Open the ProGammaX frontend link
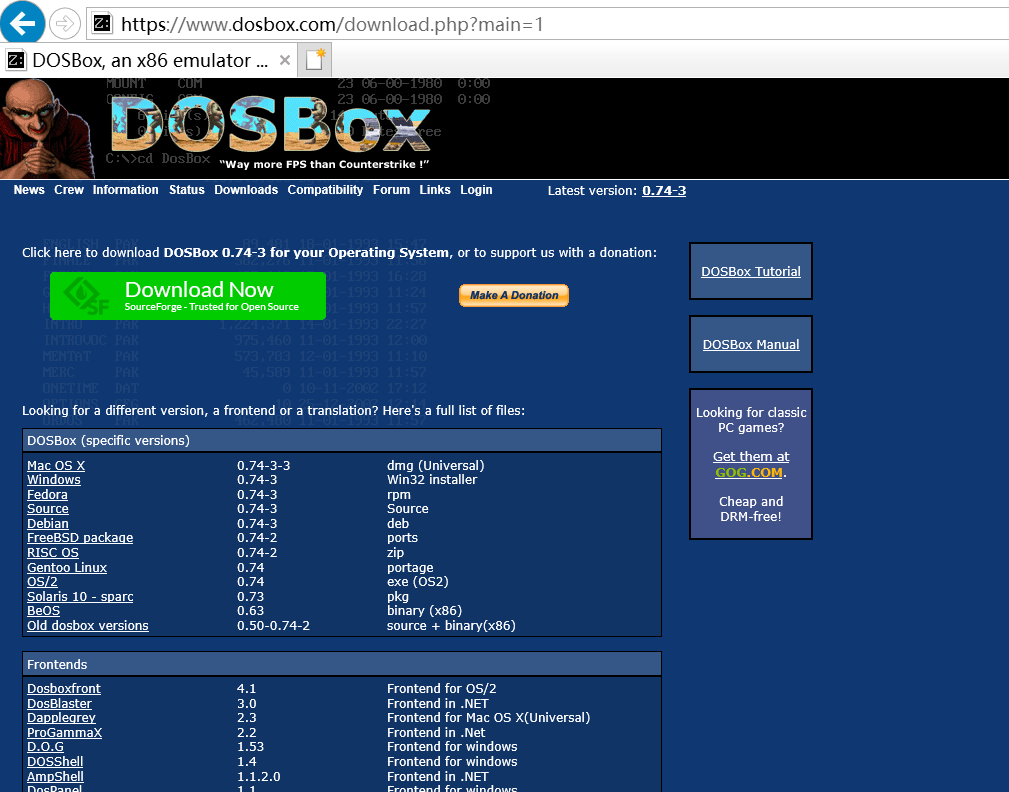The width and height of the screenshot is (1009, 792). point(64,732)
